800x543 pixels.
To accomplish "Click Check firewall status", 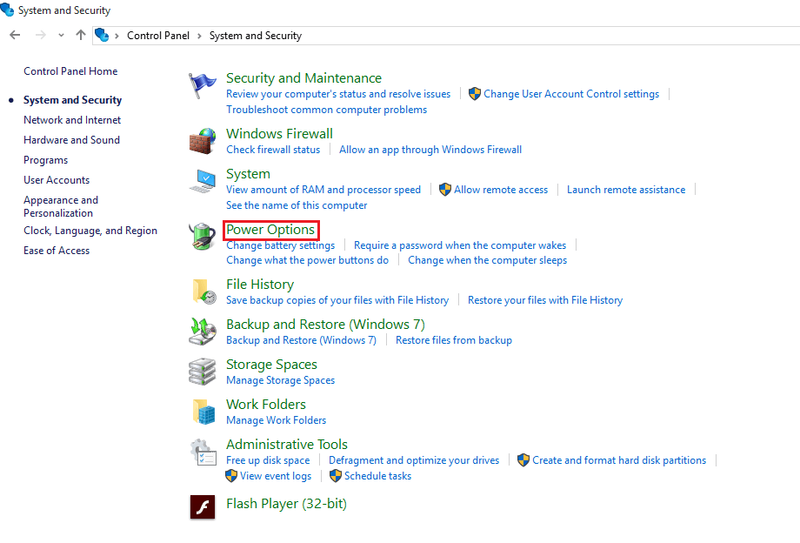I will (273, 150).
